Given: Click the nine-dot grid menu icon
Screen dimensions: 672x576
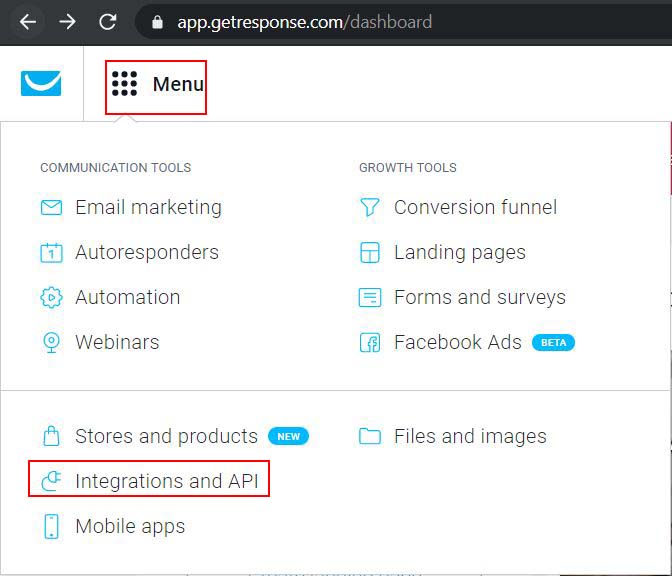Looking at the screenshot, I should tap(124, 84).
